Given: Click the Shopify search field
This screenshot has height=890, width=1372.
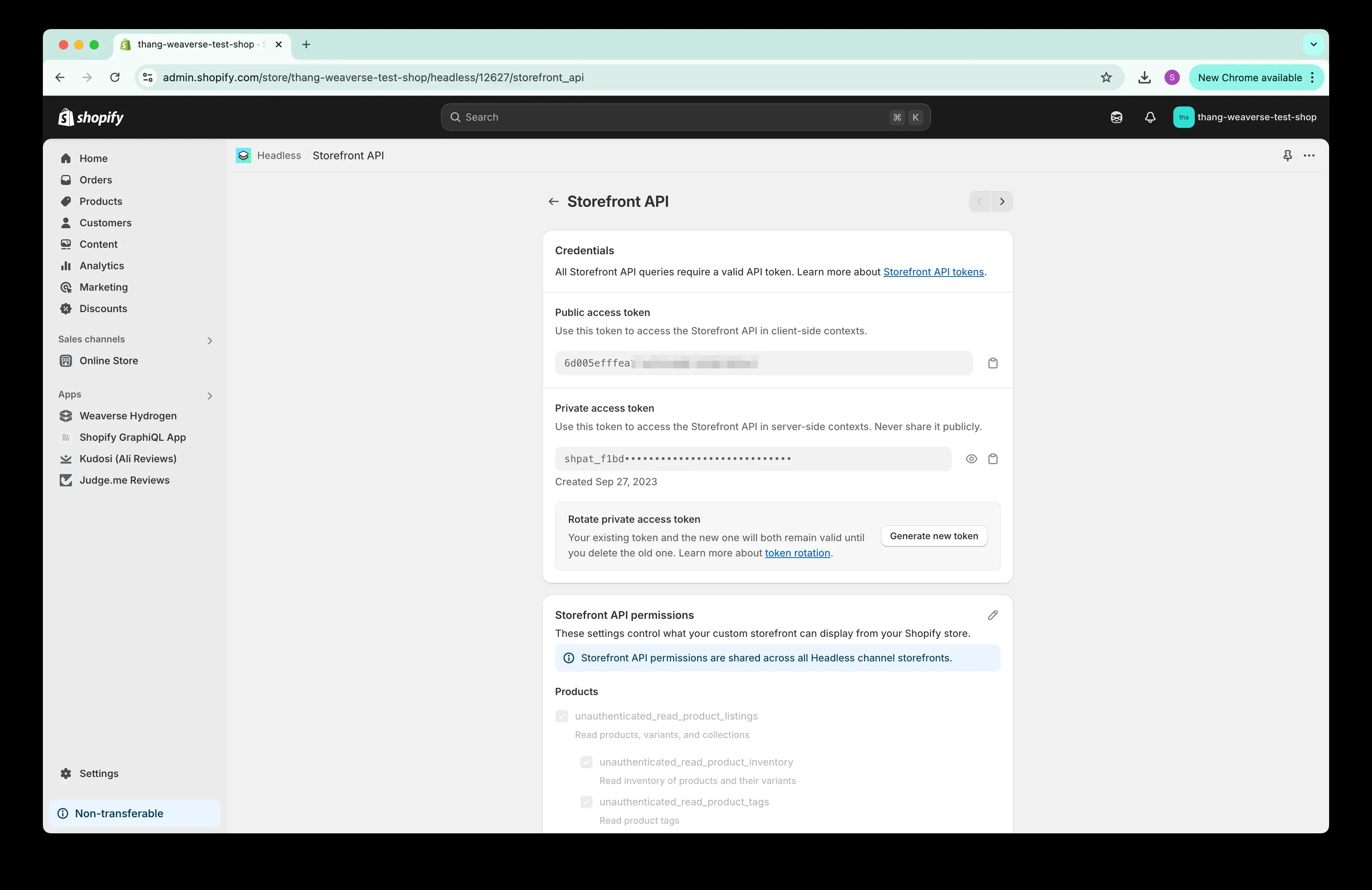Looking at the screenshot, I should click(x=685, y=117).
